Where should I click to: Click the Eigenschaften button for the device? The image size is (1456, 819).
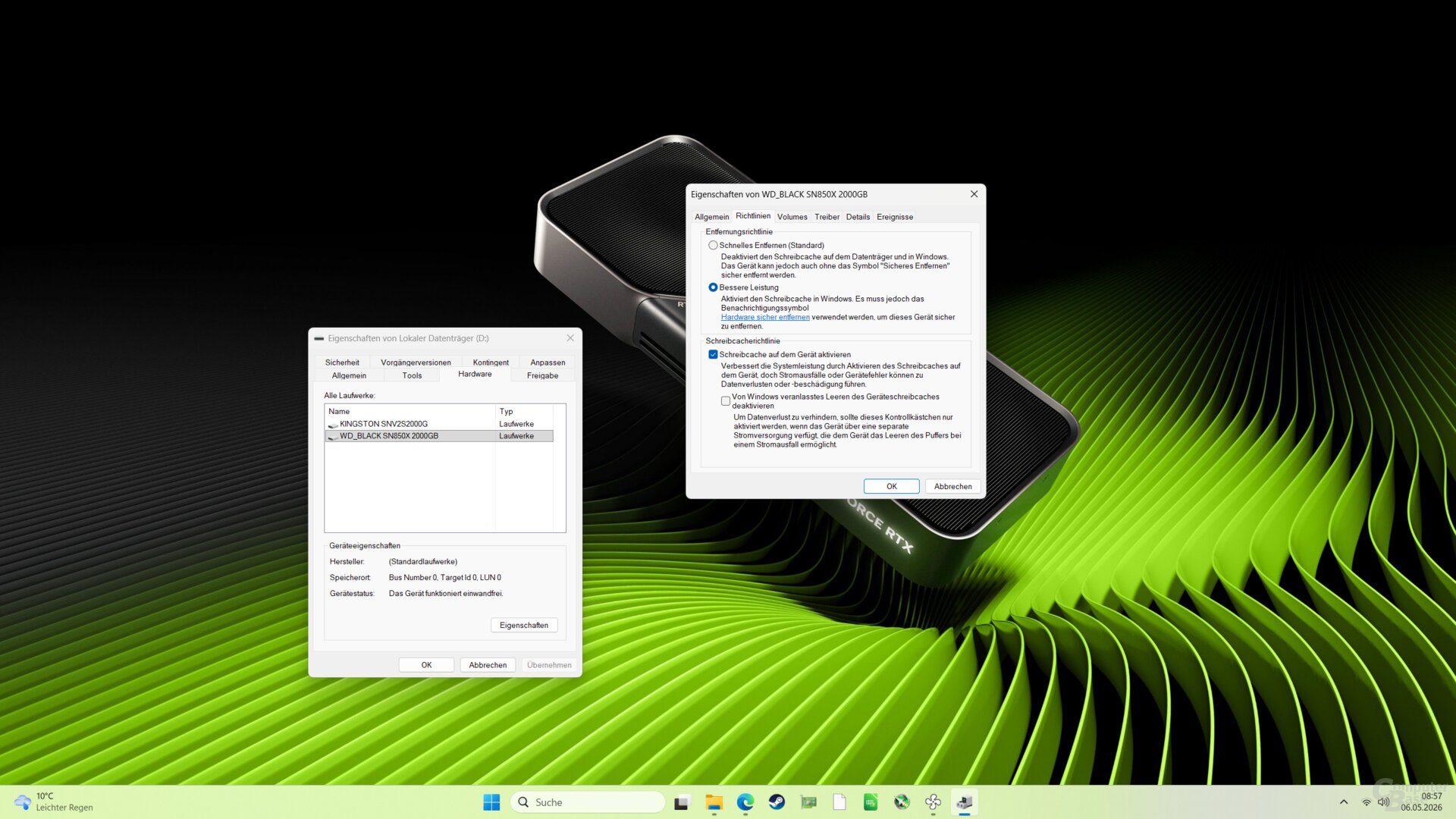tap(524, 626)
